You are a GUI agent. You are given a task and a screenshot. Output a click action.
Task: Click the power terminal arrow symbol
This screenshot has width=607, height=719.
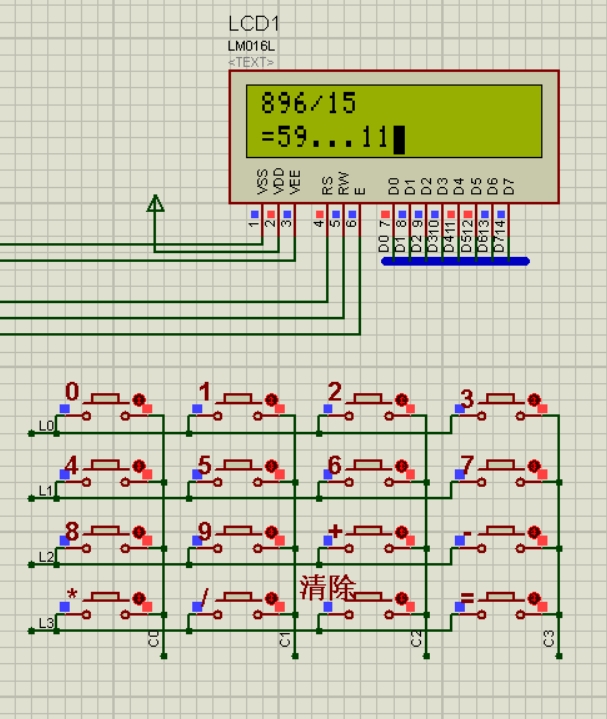pos(155,203)
